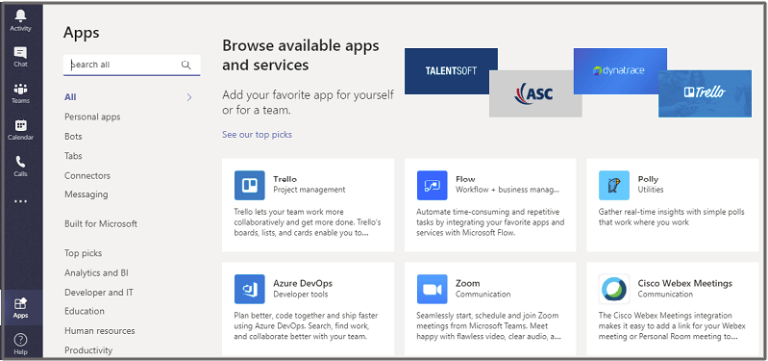This screenshot has width=768, height=361.
Task: Select the Bots category
Action: click(73, 137)
